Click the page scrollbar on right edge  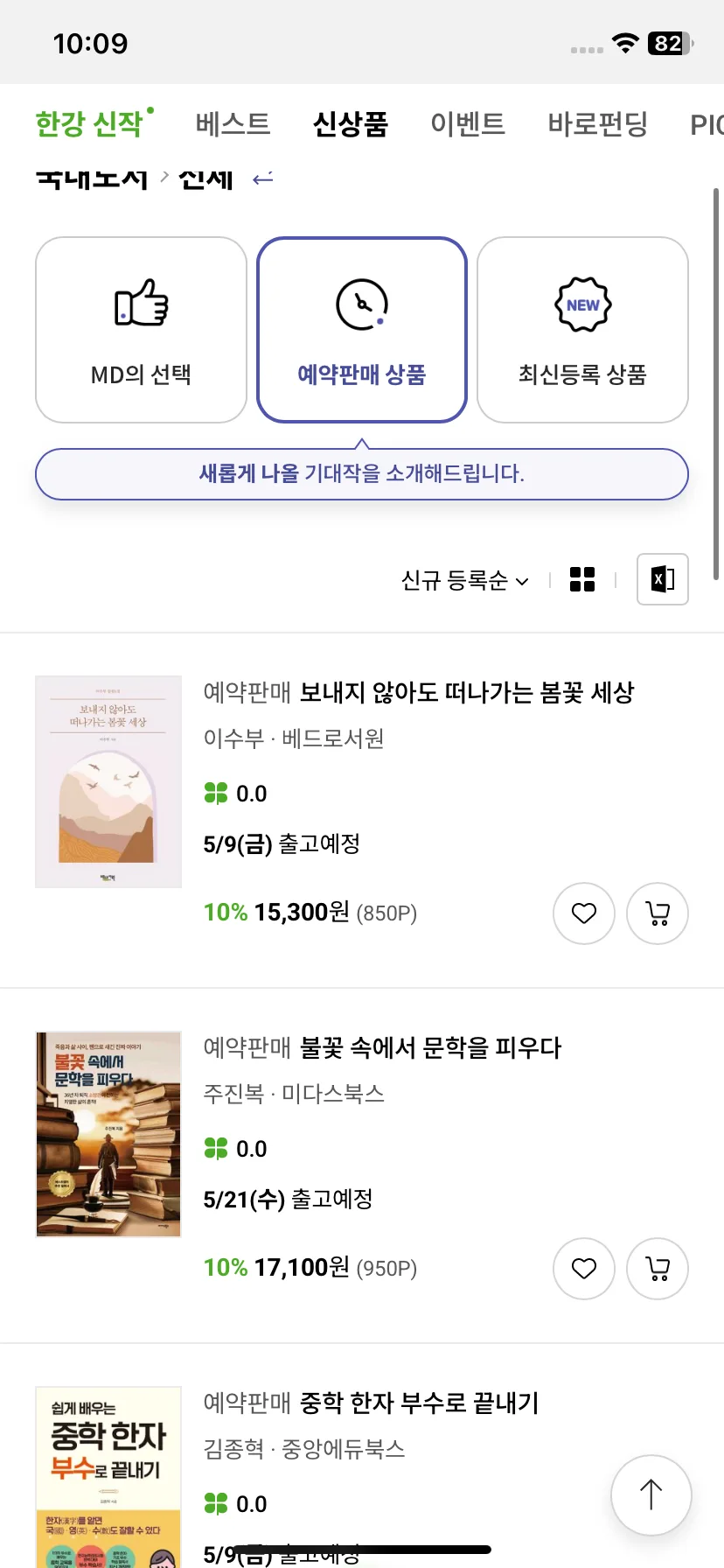(x=716, y=383)
